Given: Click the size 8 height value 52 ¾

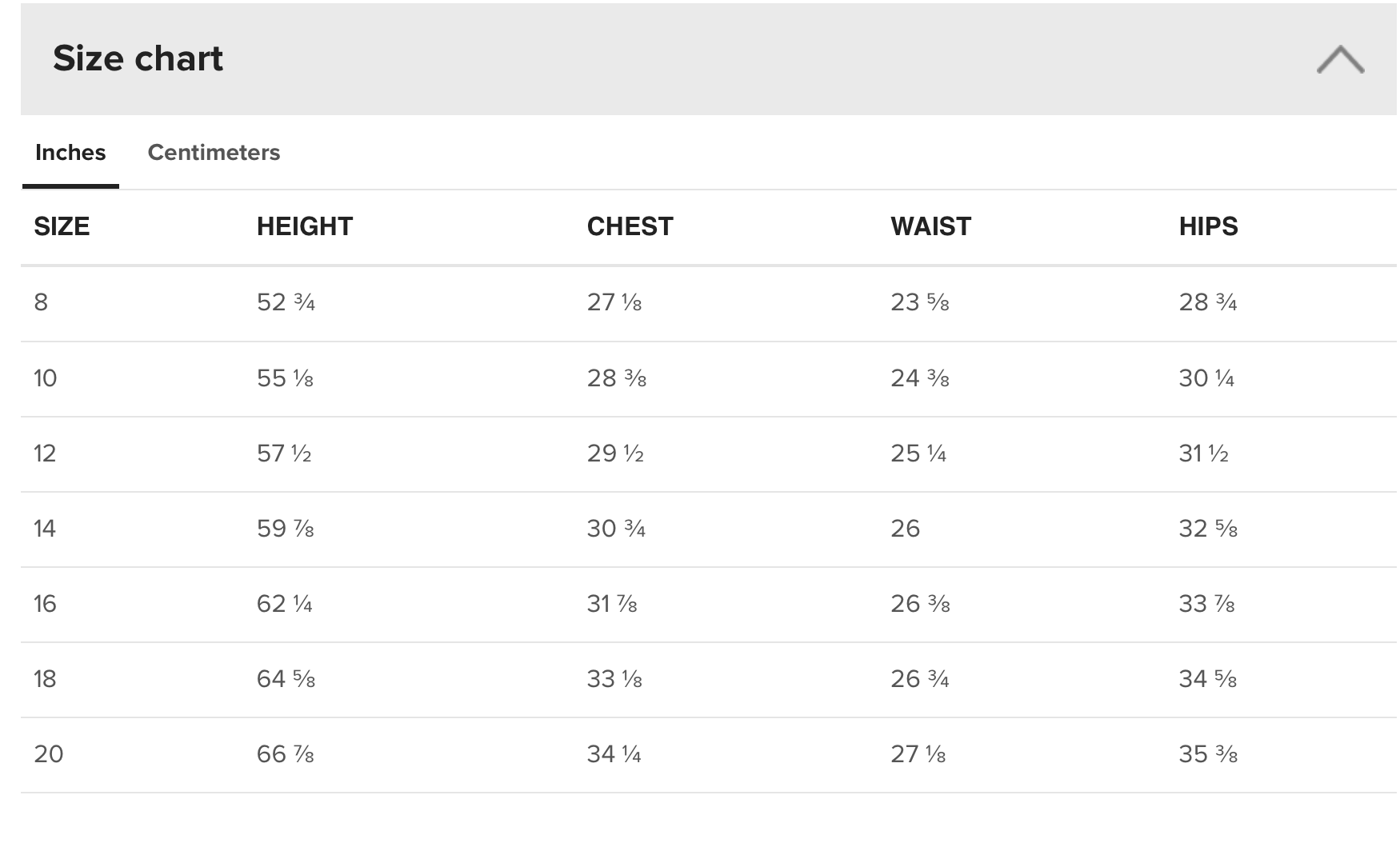Looking at the screenshot, I should pyautogui.click(x=286, y=302).
